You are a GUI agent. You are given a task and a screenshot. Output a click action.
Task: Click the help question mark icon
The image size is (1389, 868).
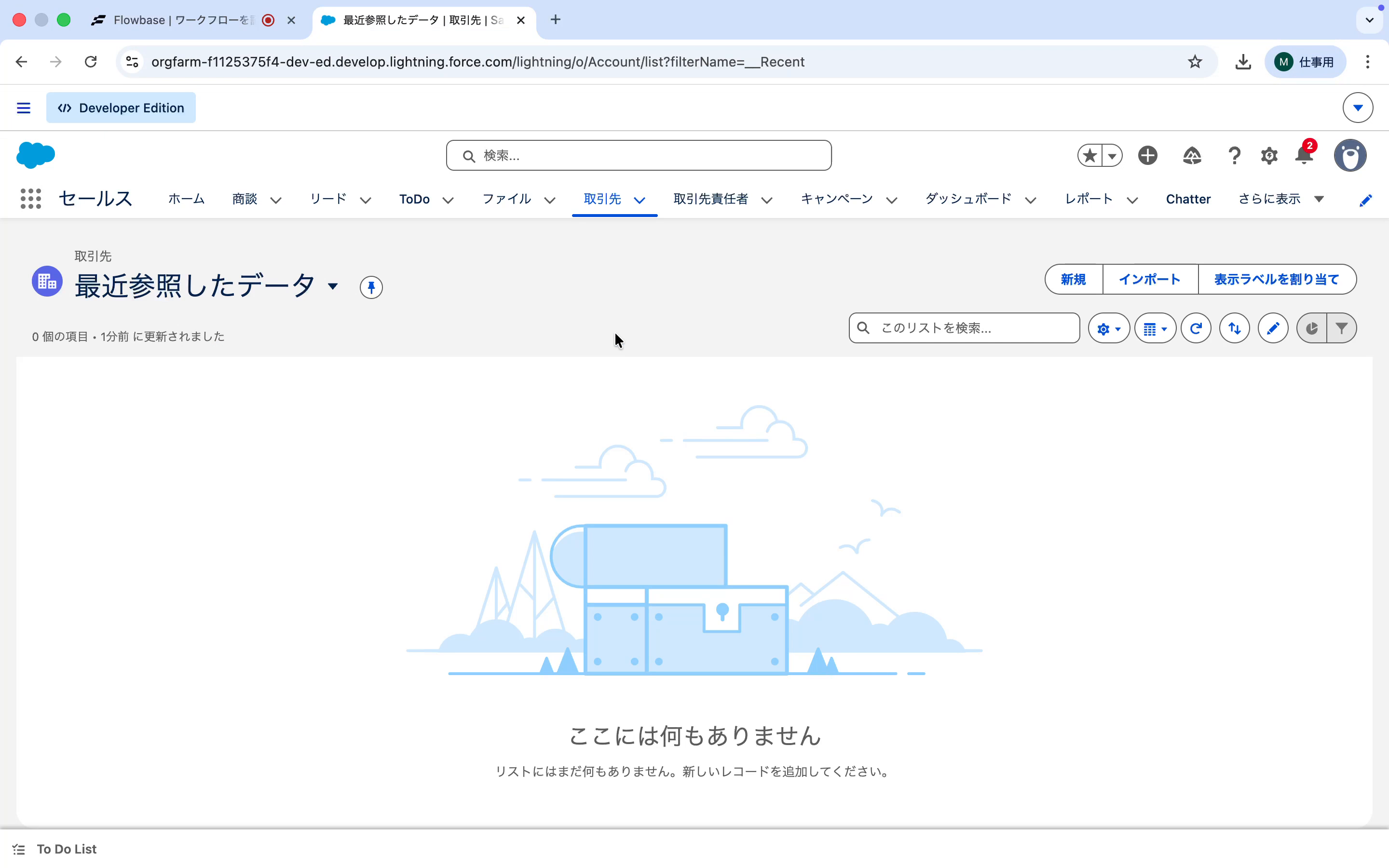click(1233, 156)
